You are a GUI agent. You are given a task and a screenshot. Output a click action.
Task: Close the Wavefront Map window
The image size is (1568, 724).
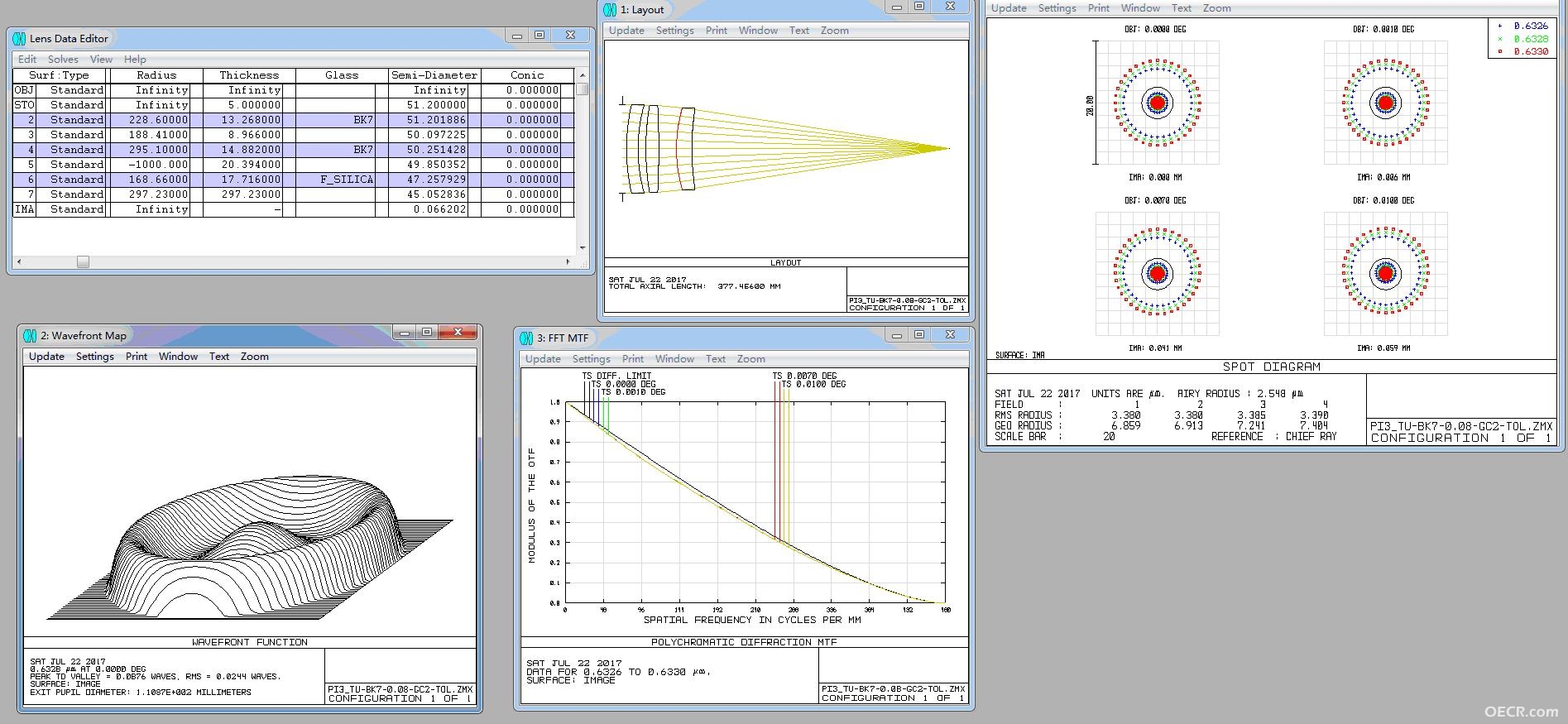click(458, 333)
